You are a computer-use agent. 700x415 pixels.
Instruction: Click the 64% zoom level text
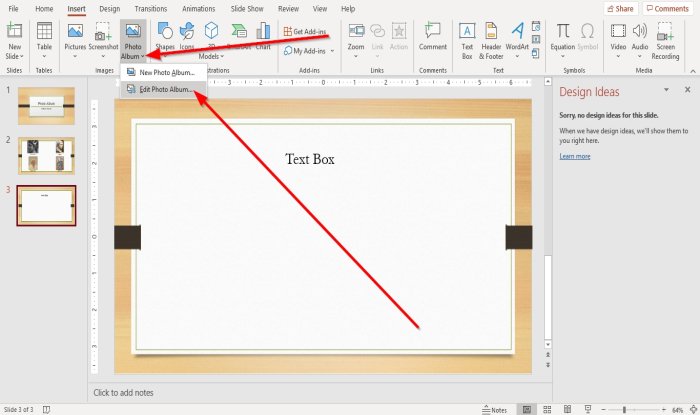[677, 410]
